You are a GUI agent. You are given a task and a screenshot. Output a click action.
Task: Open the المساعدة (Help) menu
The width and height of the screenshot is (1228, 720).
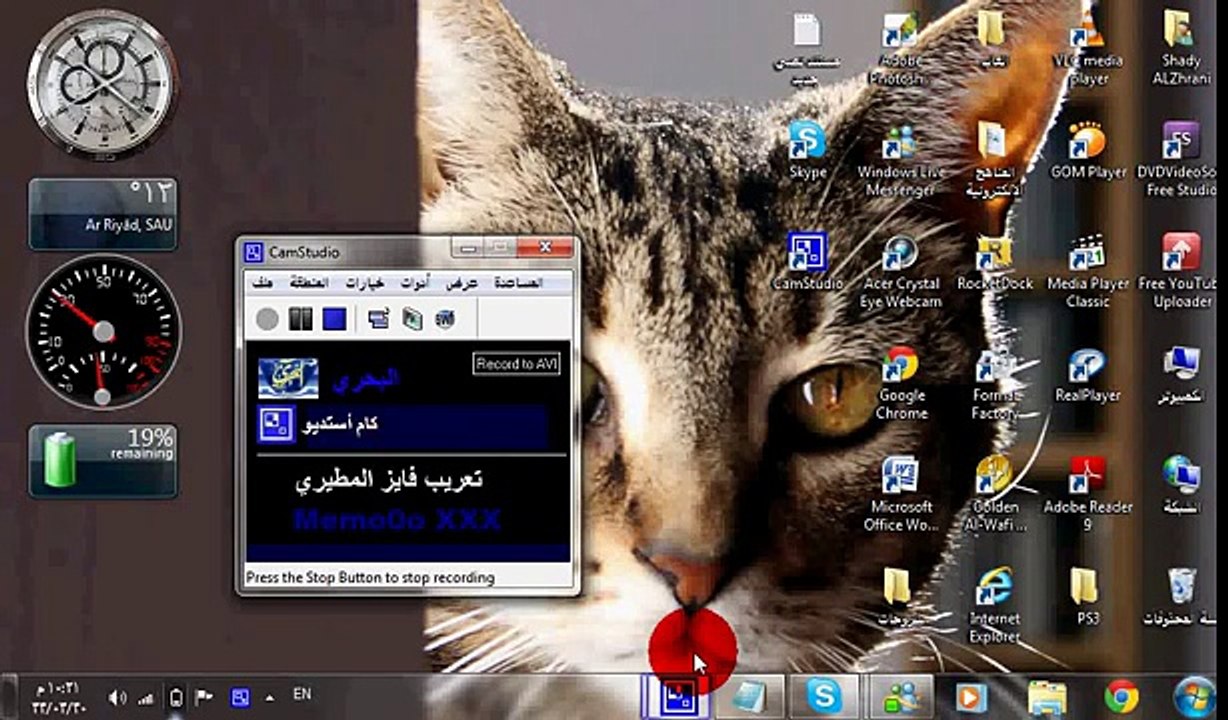coord(517,283)
